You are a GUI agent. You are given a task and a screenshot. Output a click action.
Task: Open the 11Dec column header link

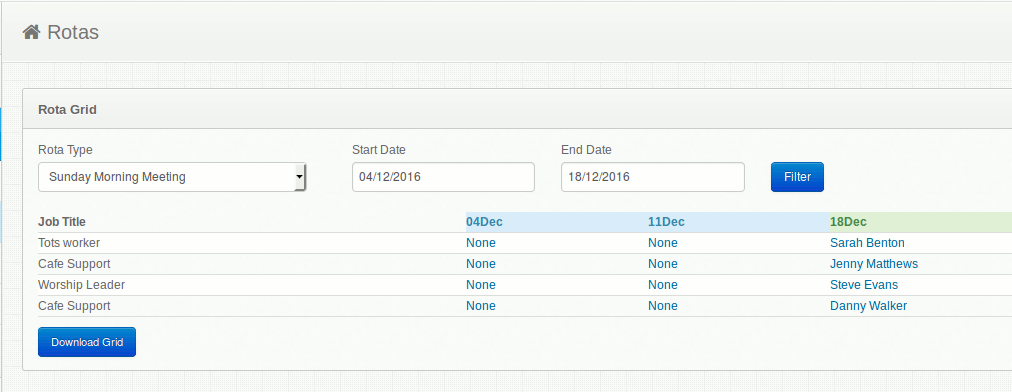tap(666, 222)
